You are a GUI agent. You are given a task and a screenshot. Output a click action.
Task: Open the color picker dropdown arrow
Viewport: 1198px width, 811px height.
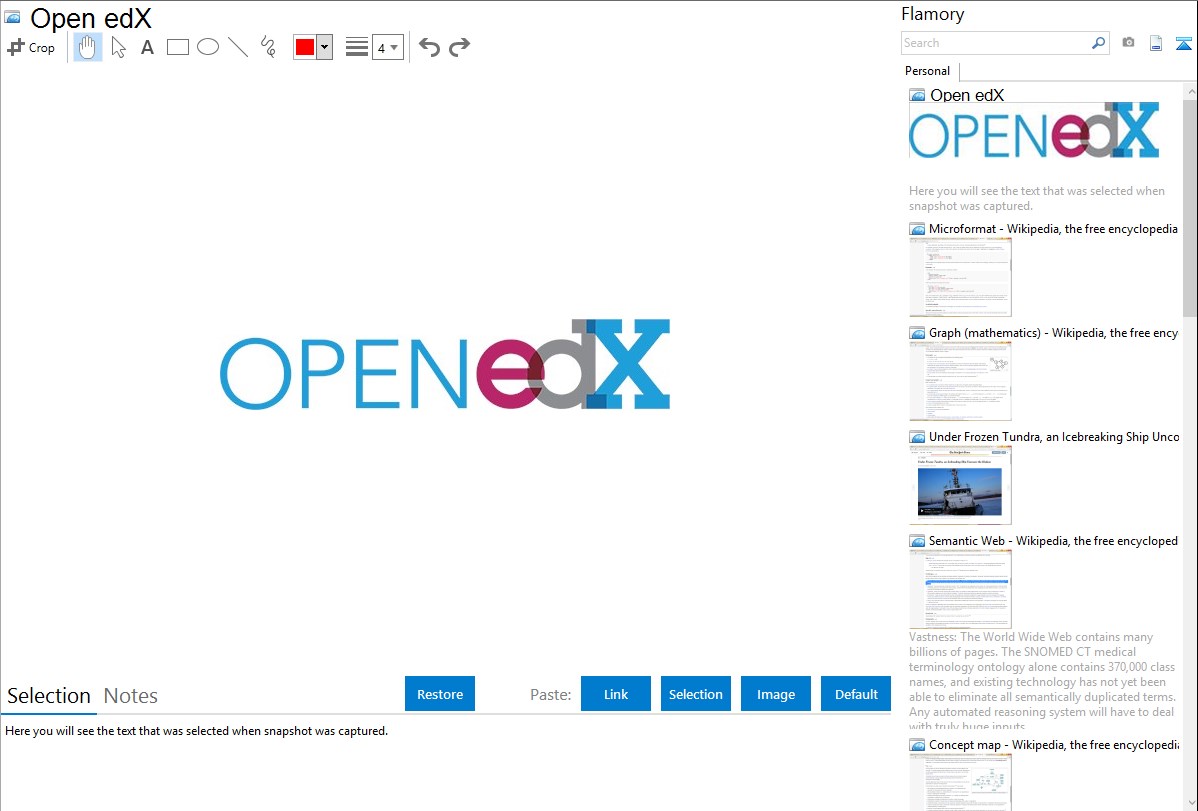[x=325, y=47]
